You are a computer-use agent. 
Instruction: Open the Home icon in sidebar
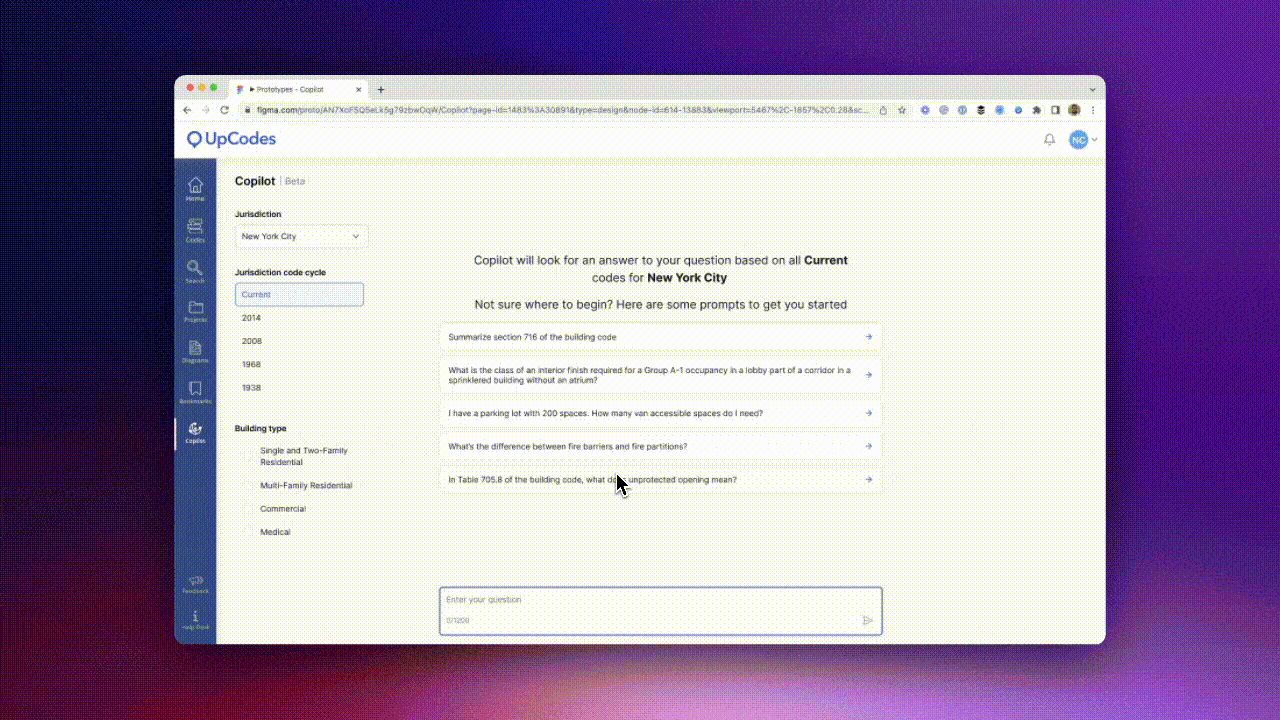pyautogui.click(x=195, y=187)
